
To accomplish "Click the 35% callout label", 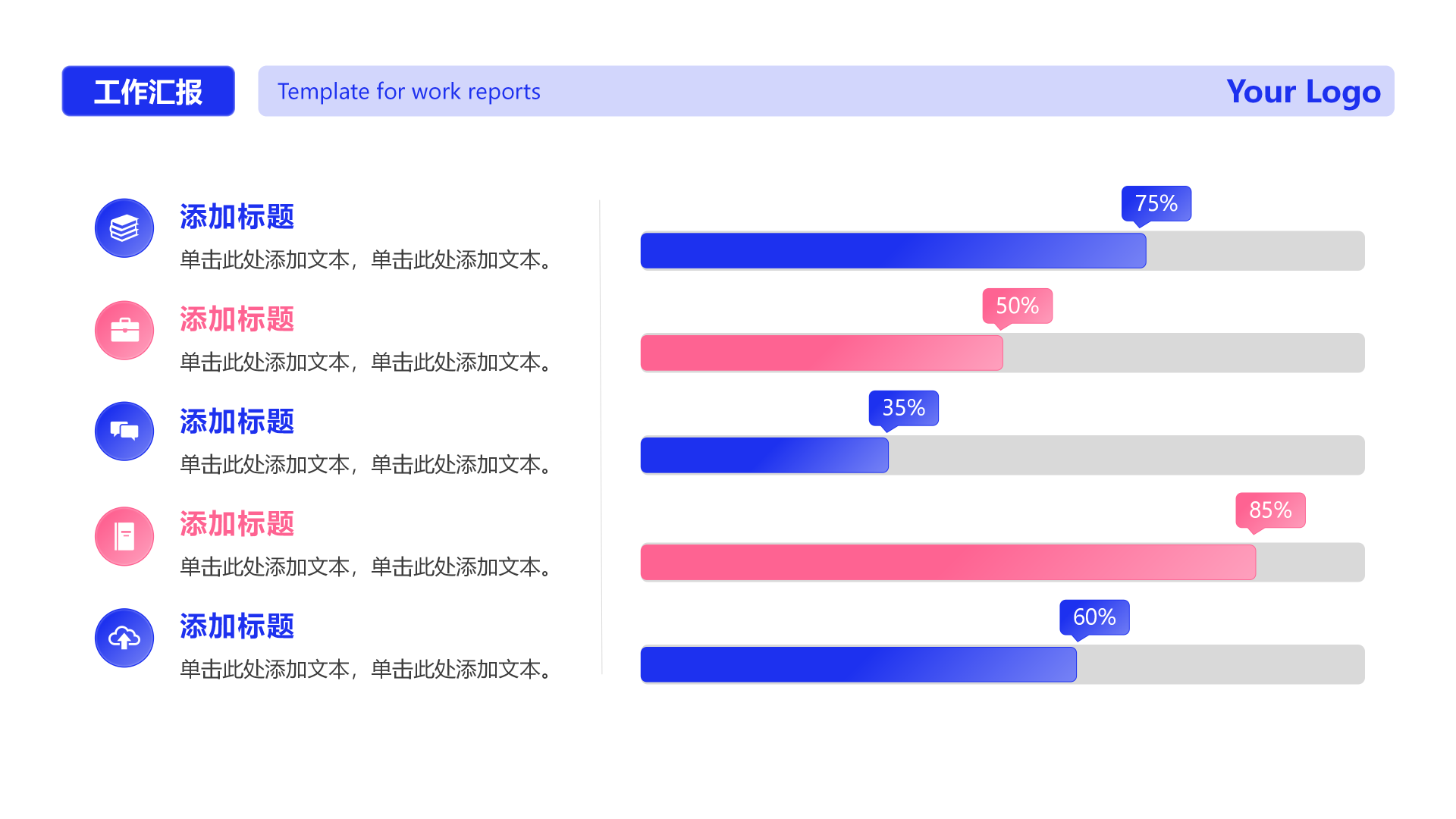I will 903,408.
